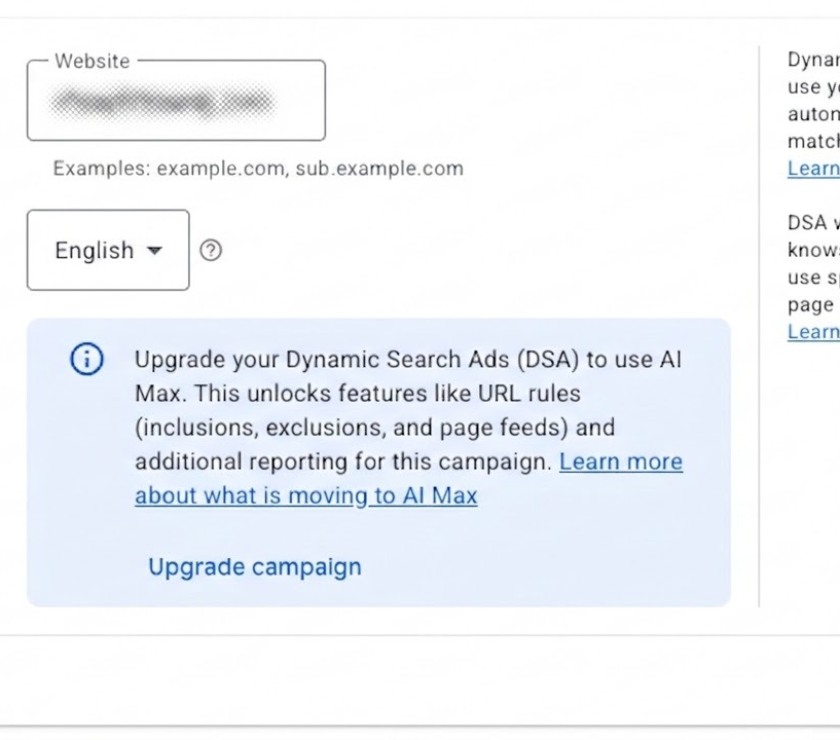Select the word English in the language box
The width and height of the screenshot is (840, 740).
click(94, 250)
